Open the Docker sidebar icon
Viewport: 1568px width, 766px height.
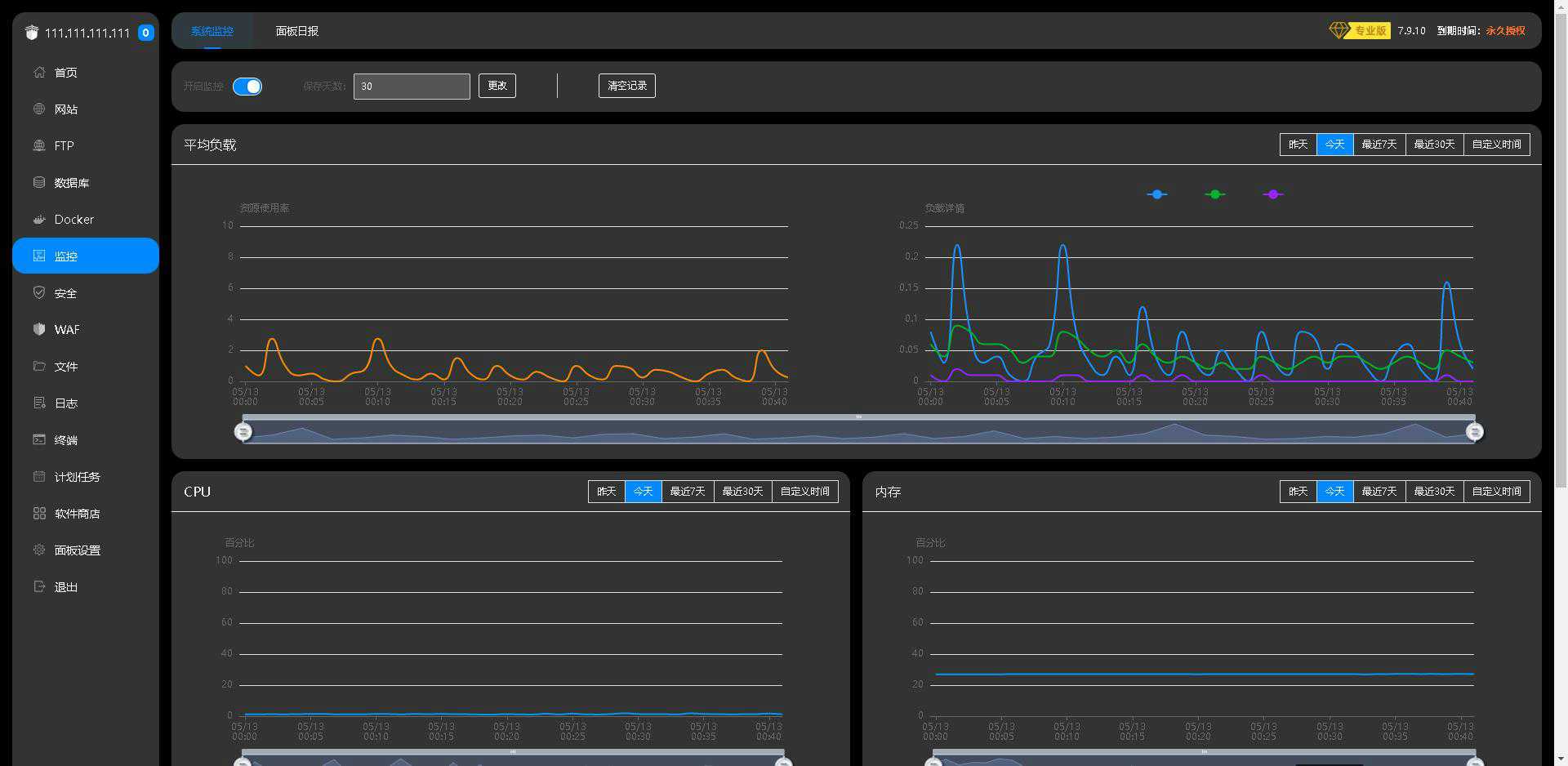pos(39,219)
